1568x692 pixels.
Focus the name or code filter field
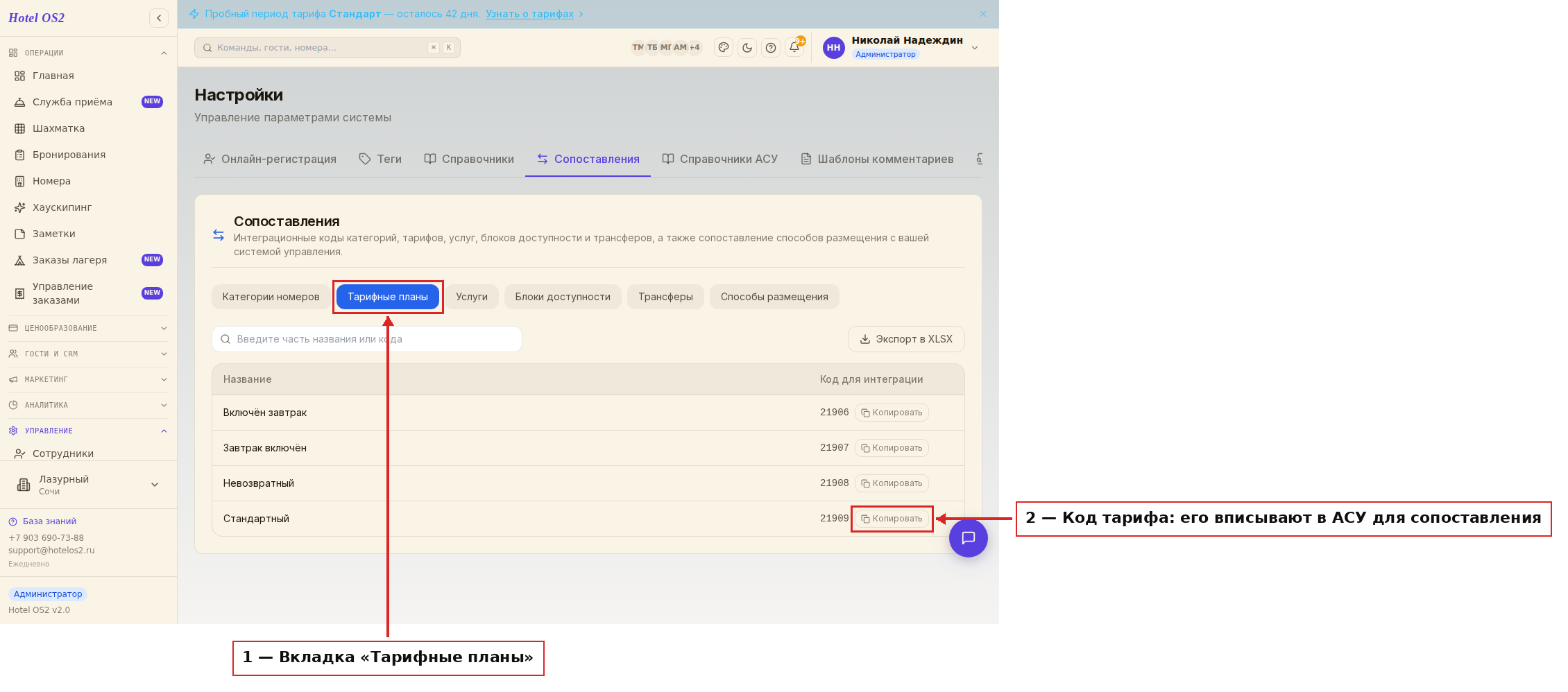click(x=367, y=339)
